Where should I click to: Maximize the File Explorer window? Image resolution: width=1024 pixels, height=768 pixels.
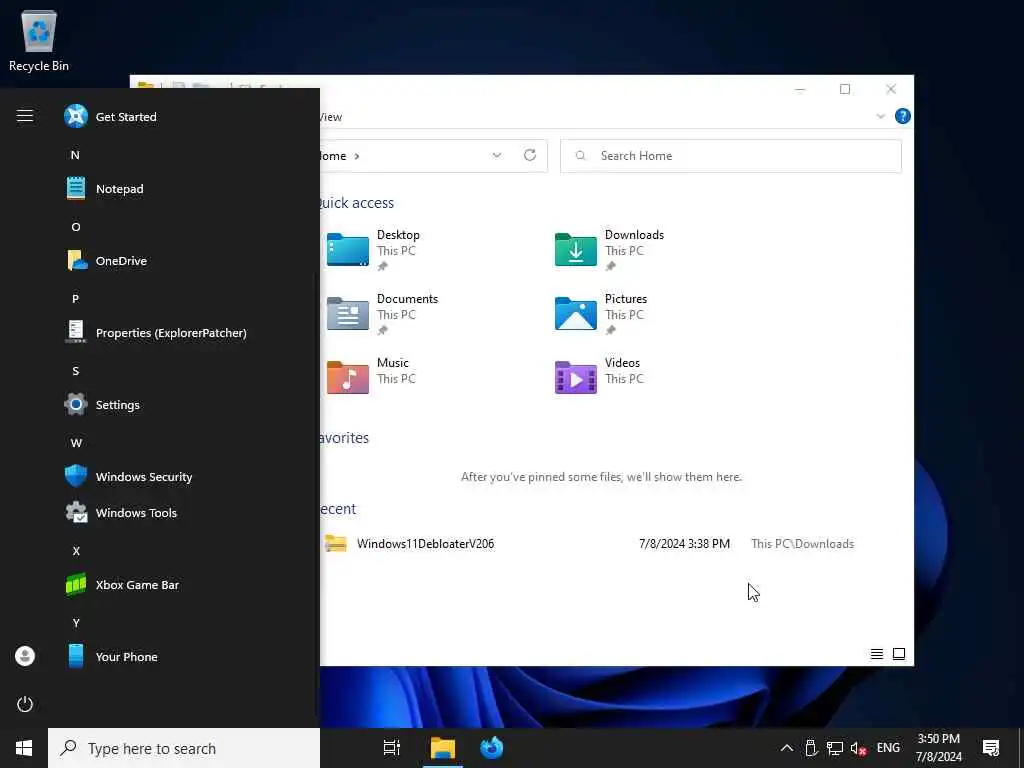point(845,89)
